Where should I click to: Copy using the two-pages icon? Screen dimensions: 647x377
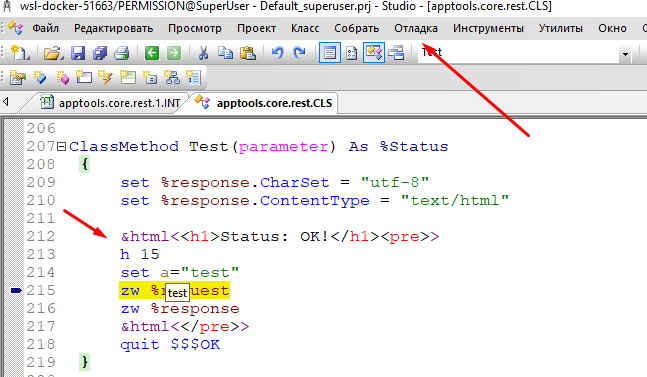[225, 53]
